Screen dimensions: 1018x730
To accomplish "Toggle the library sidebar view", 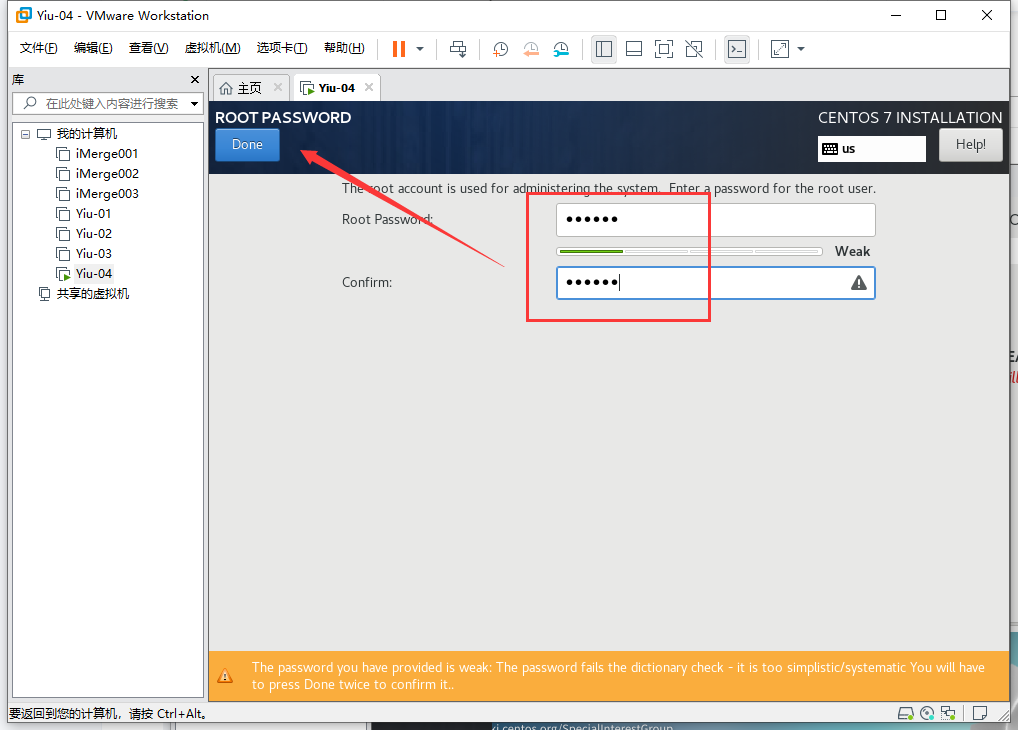I will point(604,49).
